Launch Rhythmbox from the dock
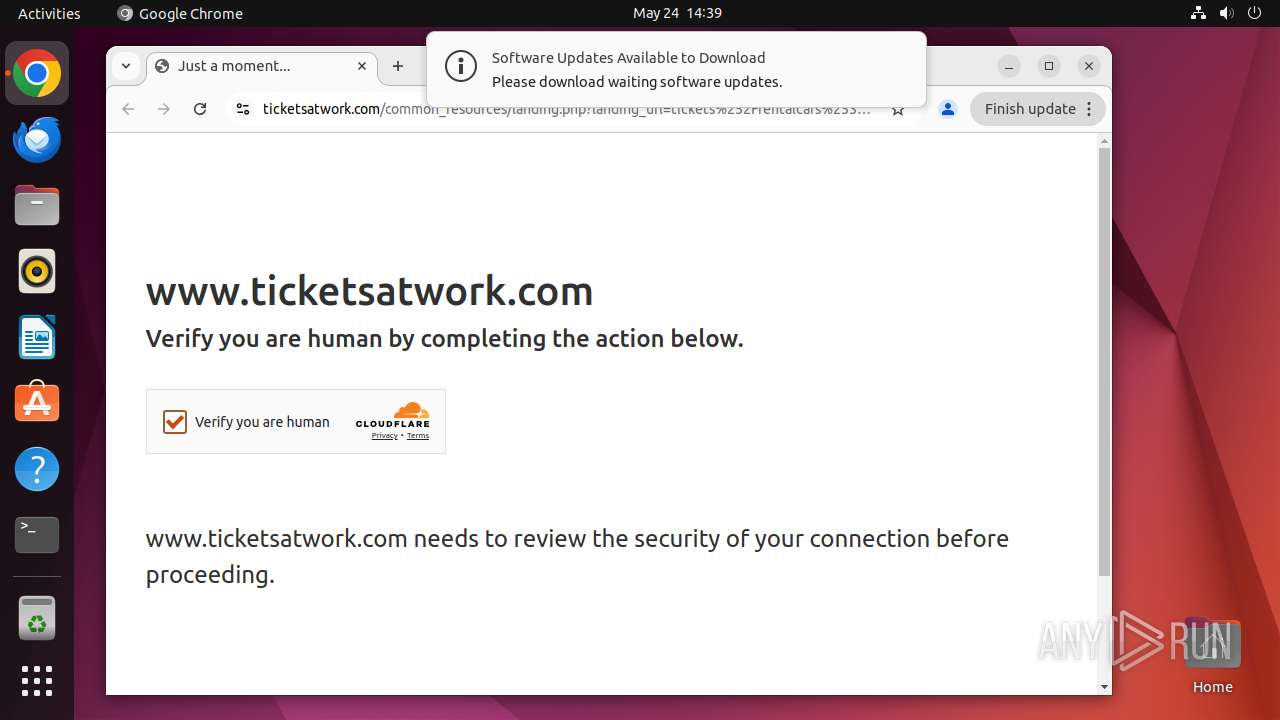Viewport: 1280px width, 720px height. [37, 271]
